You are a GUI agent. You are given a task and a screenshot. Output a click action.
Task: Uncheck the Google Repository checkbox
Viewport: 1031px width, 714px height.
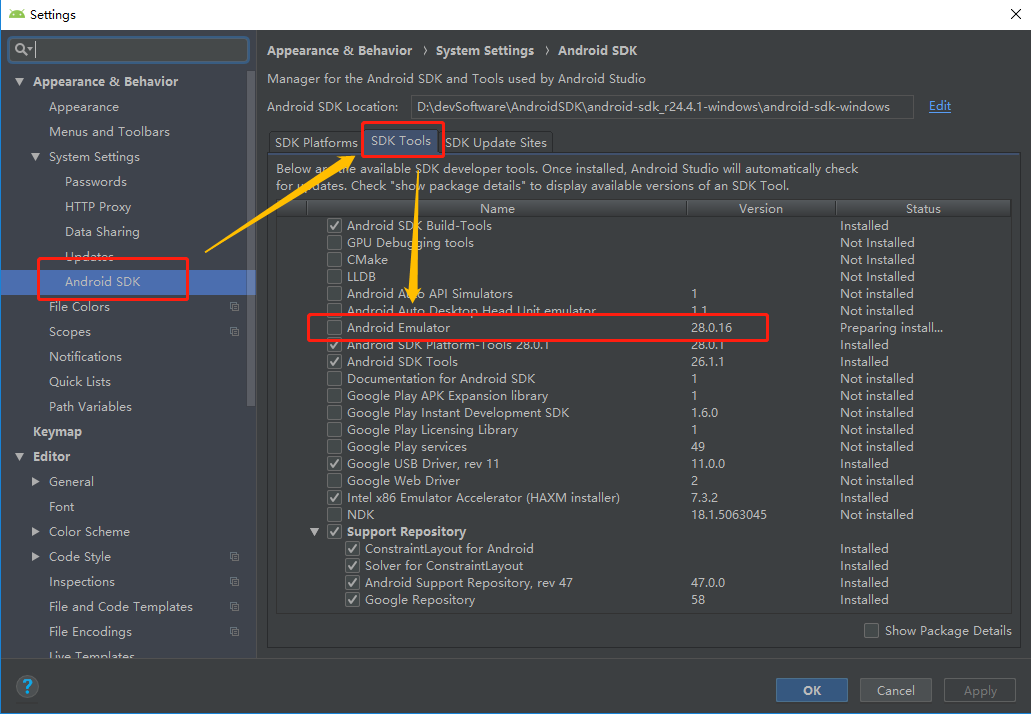coord(352,600)
